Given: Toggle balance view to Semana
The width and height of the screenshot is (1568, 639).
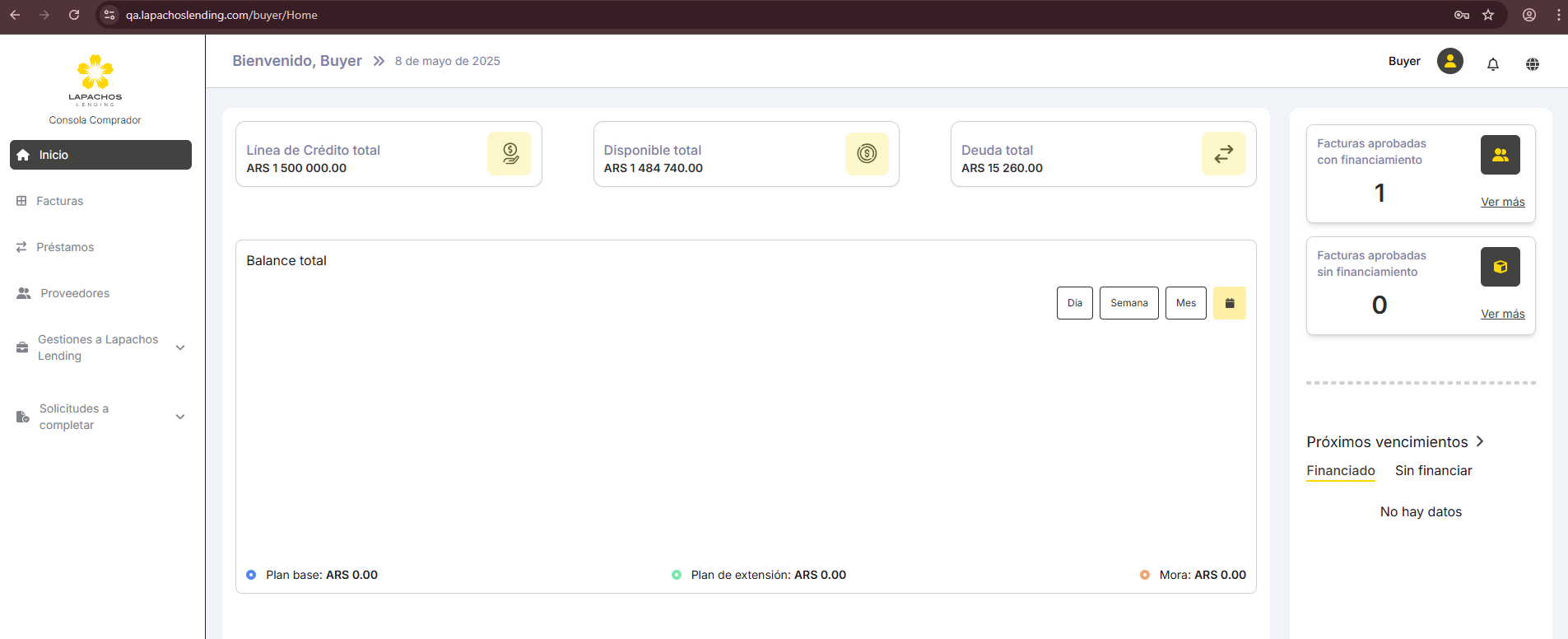Looking at the screenshot, I should pyautogui.click(x=1128, y=303).
